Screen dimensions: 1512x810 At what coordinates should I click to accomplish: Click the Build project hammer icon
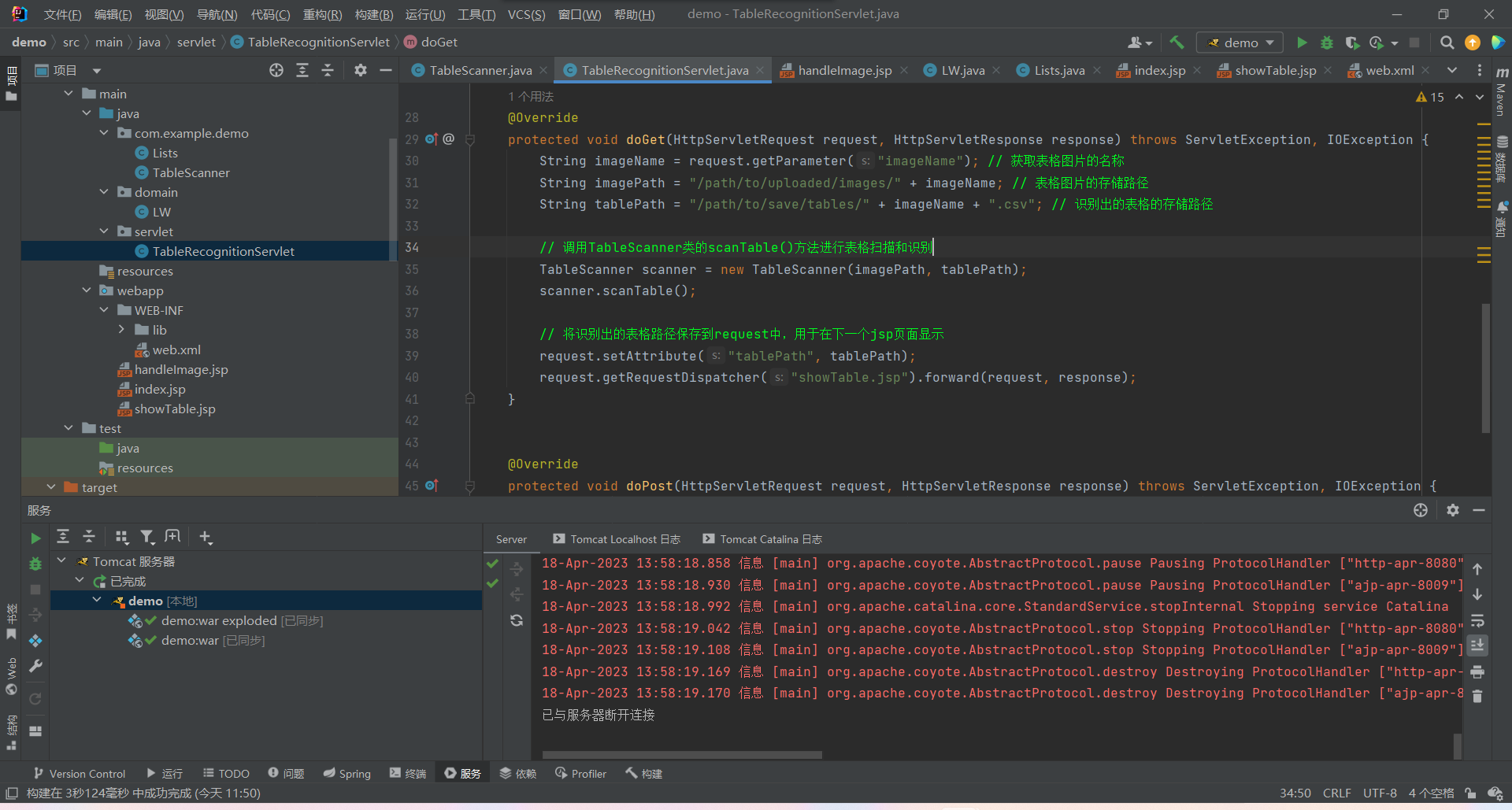pyautogui.click(x=1177, y=43)
